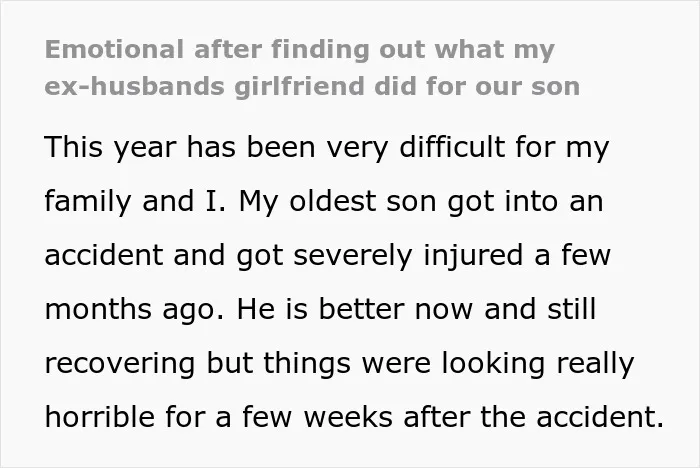Click the post title starting 'Emotional after finding'
Viewport: 700px width, 468px height.
(x=312, y=68)
